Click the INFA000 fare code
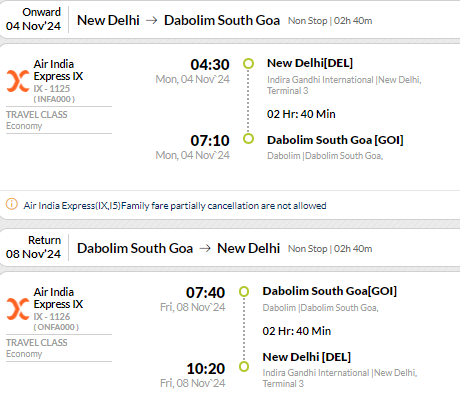460x411 pixels. (x=54, y=99)
